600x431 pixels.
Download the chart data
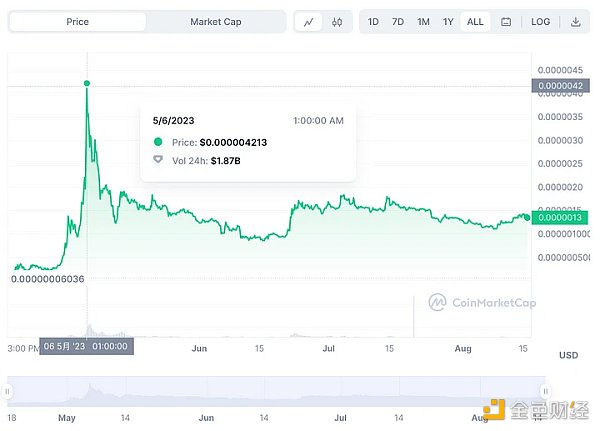click(x=575, y=22)
